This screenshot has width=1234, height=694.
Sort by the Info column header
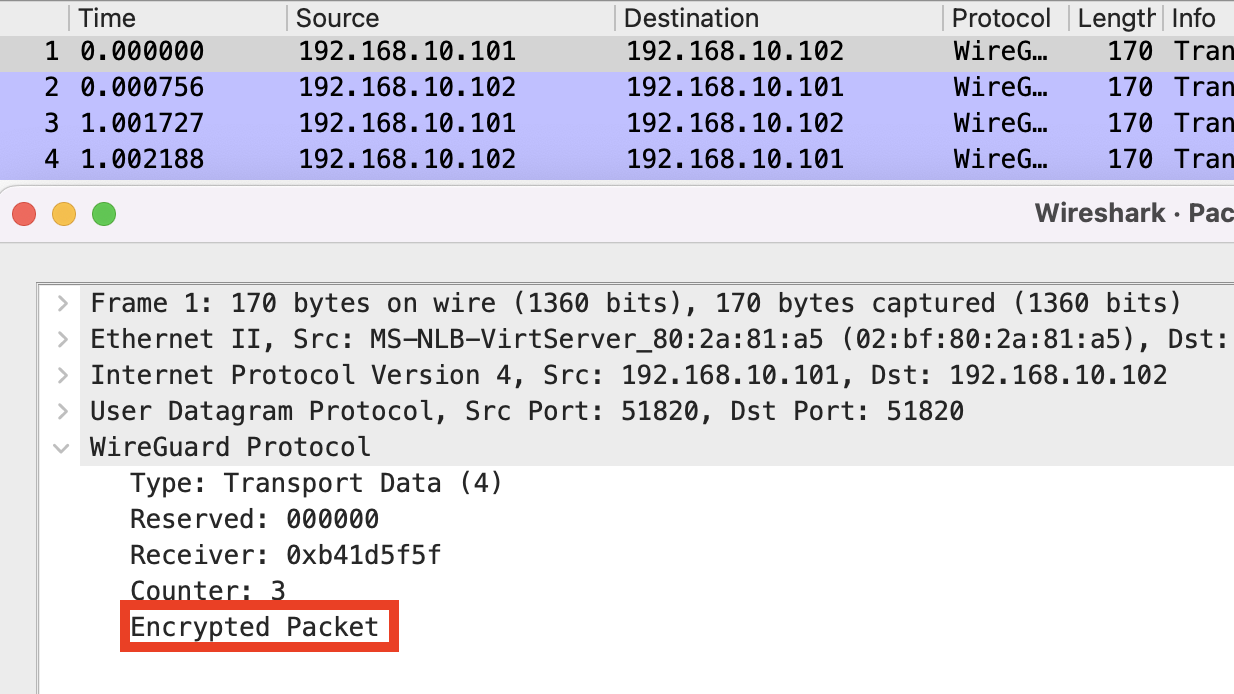1198,18
